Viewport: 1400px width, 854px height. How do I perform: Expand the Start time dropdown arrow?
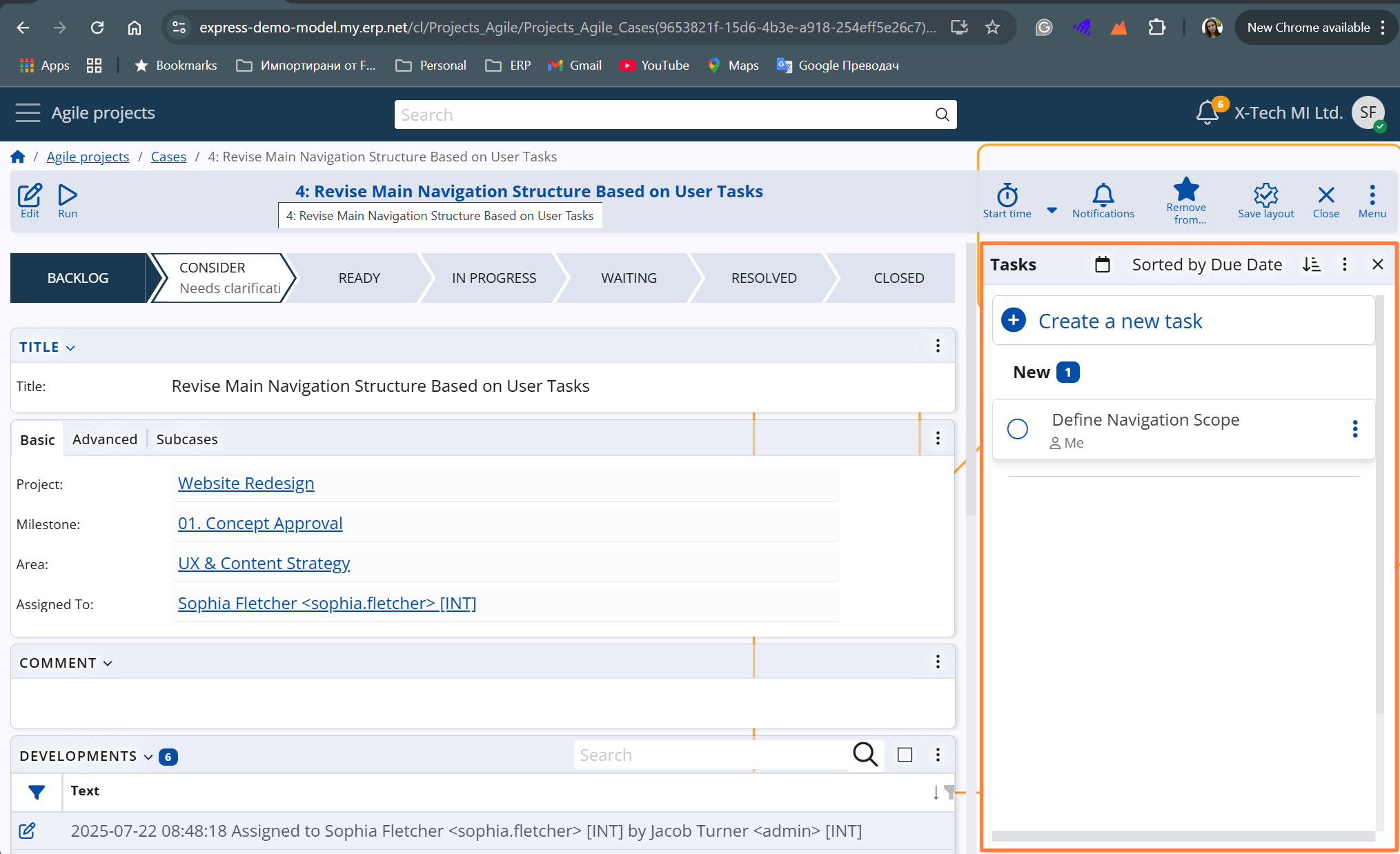pyautogui.click(x=1052, y=210)
